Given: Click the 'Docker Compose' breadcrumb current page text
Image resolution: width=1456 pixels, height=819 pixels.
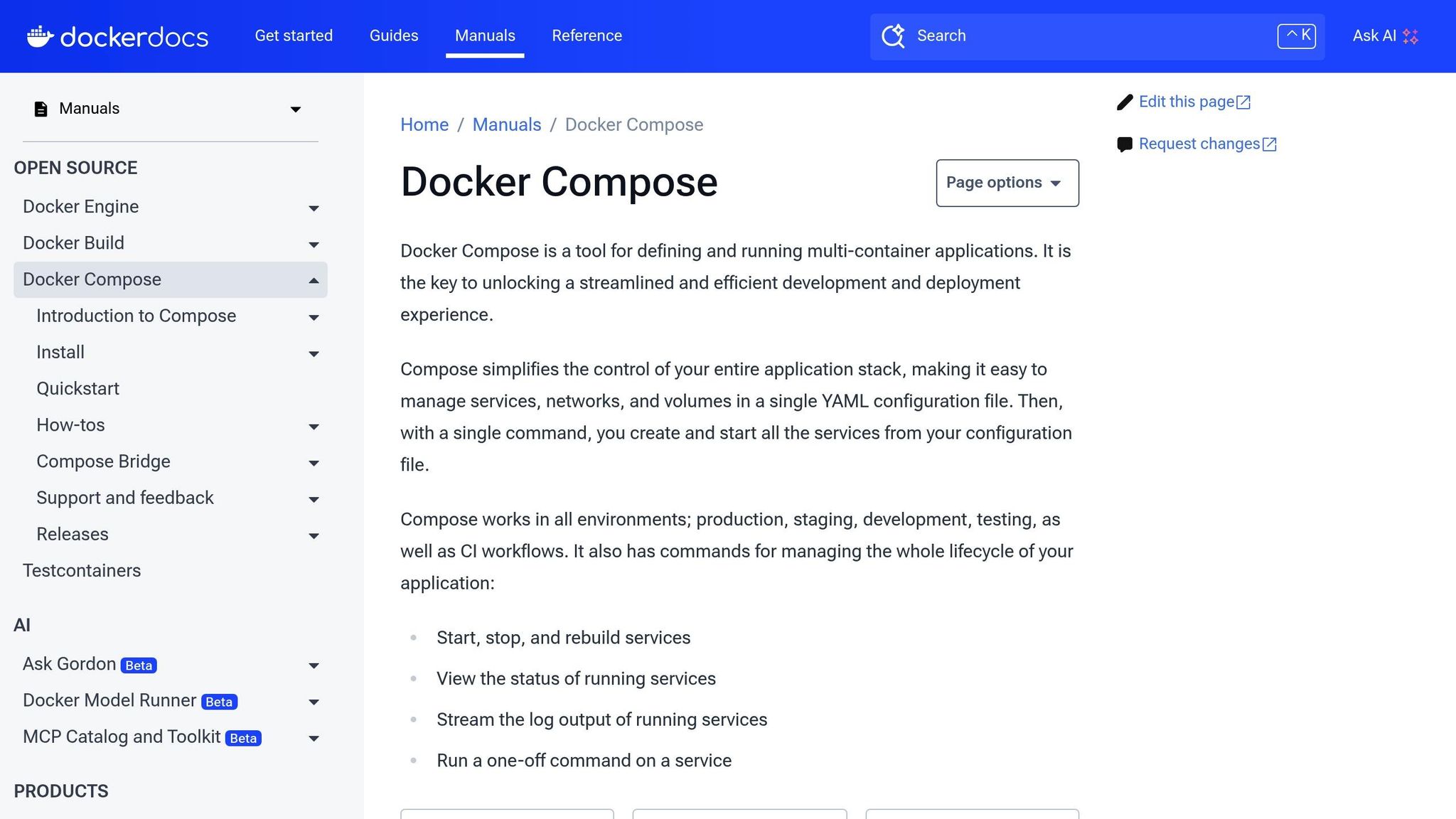Looking at the screenshot, I should coord(633,124).
